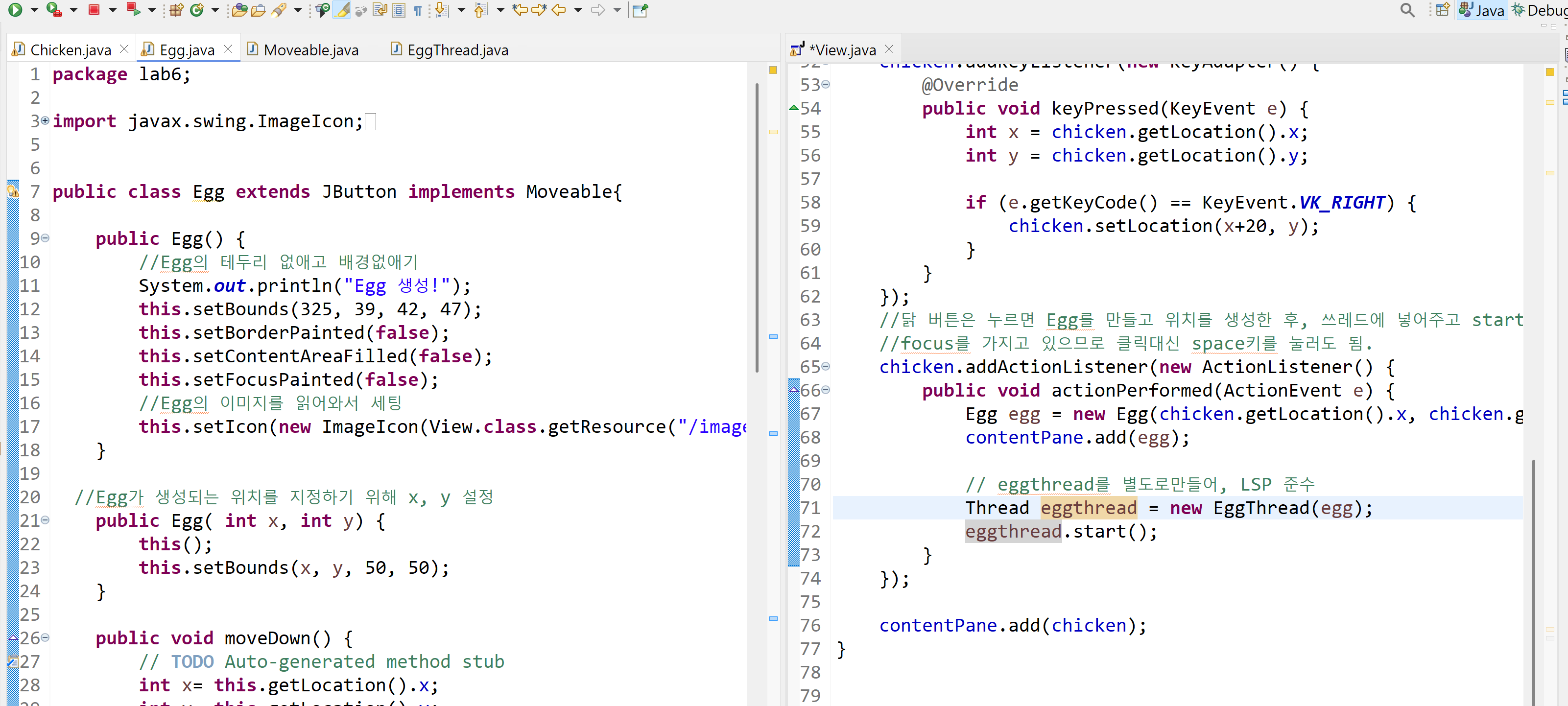Open the Run button dropdown arrow
Viewport: 1568px width, 706px height.
[x=34, y=10]
